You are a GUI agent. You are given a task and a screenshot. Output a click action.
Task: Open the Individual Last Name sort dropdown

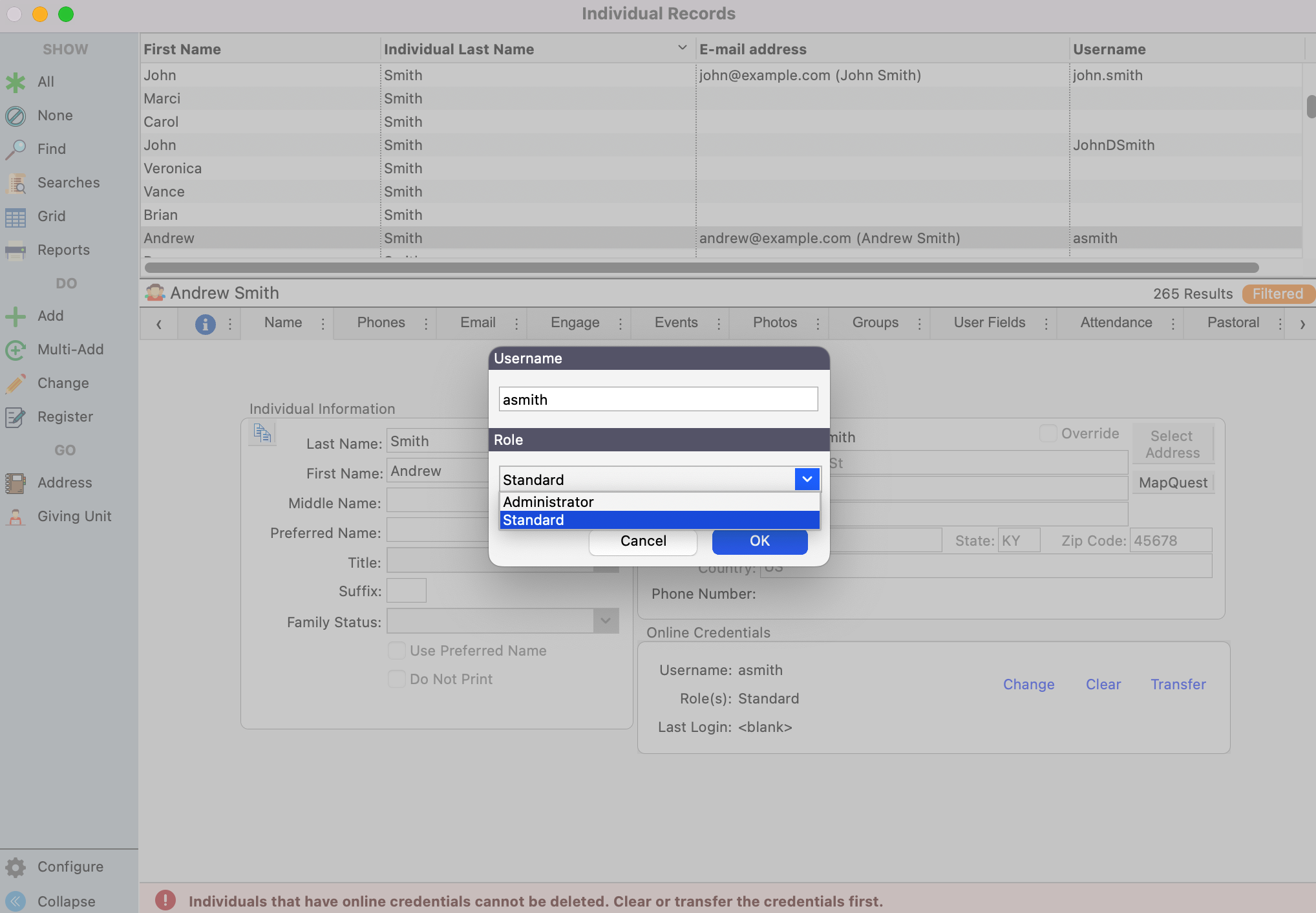click(682, 47)
